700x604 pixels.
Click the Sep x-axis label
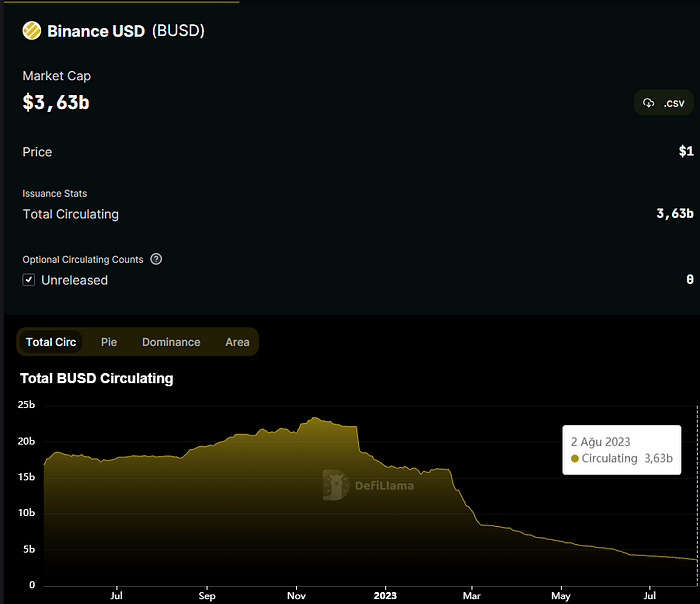207,596
